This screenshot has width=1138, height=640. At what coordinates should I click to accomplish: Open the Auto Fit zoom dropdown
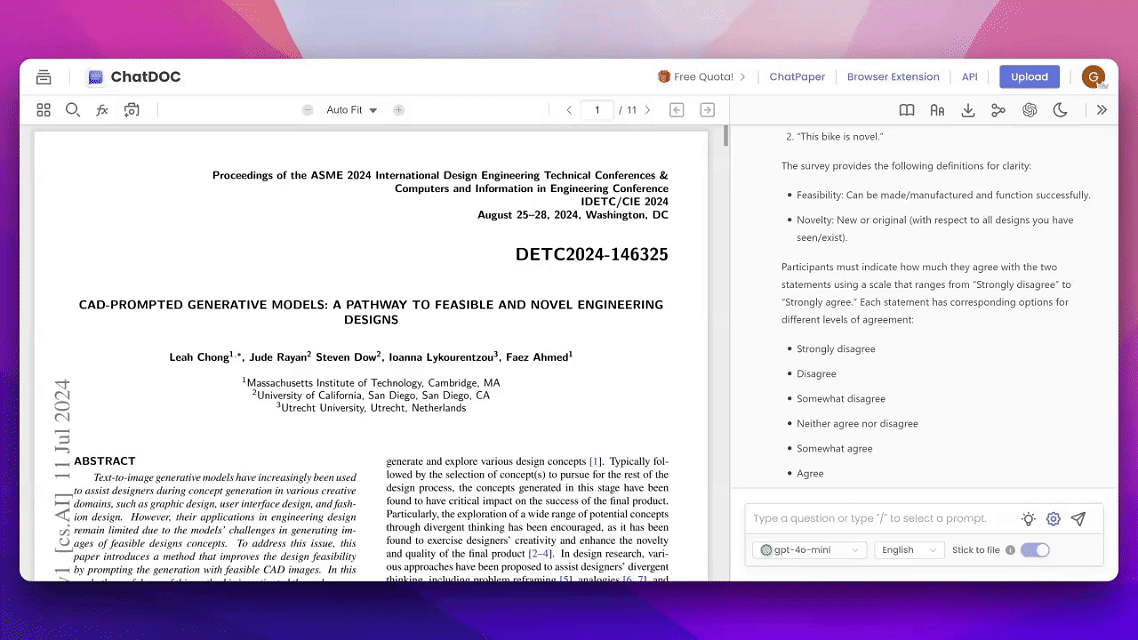tap(352, 110)
